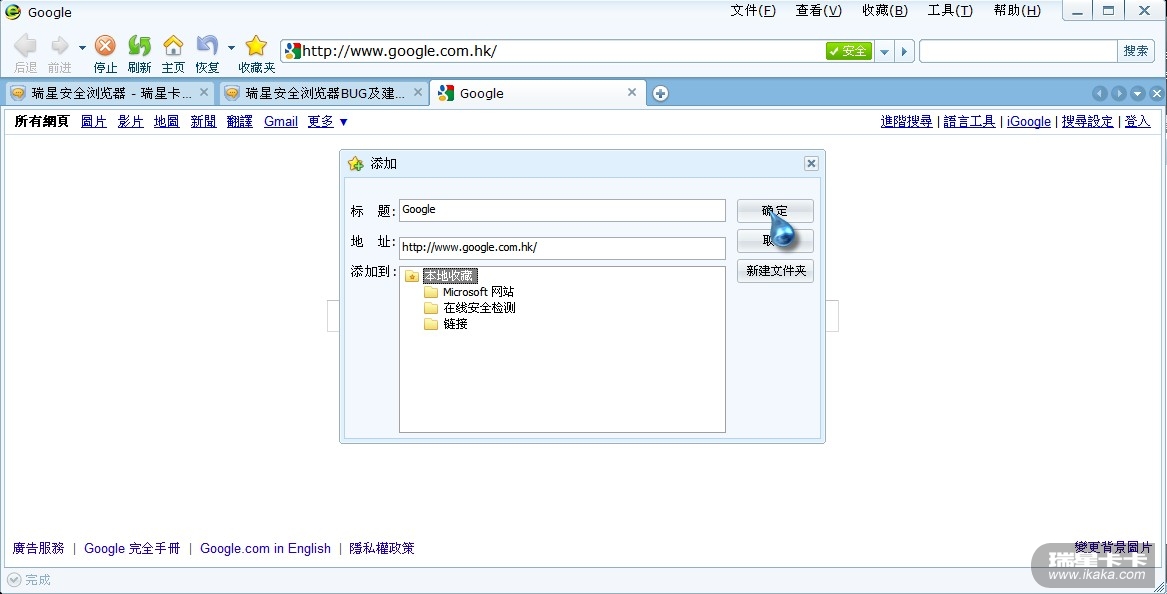Click the green 安全 security badge
This screenshot has height=594, width=1167.
pos(848,51)
